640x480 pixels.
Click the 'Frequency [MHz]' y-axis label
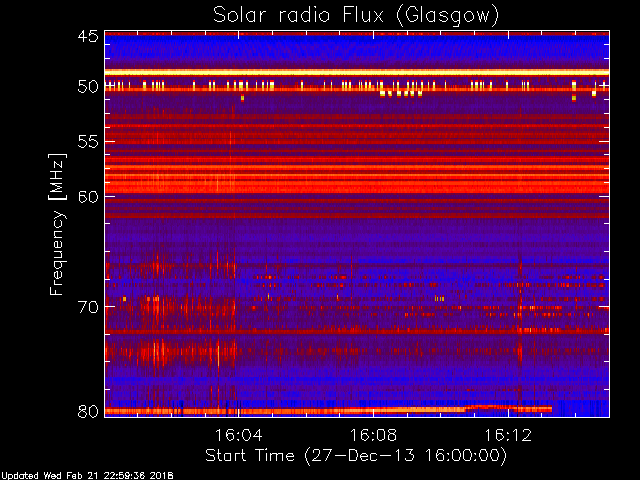(60, 223)
